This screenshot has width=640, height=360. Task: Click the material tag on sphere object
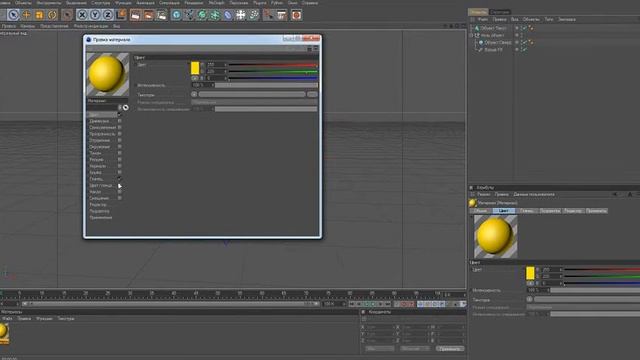531,42
